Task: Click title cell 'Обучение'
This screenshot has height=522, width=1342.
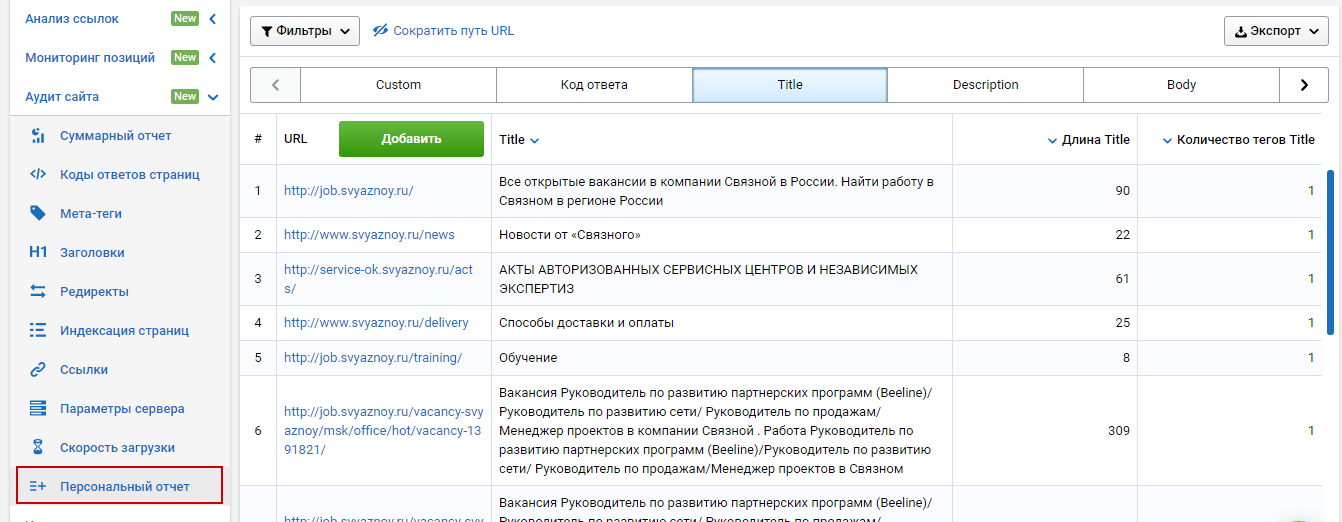Action: pyautogui.click(x=528, y=357)
